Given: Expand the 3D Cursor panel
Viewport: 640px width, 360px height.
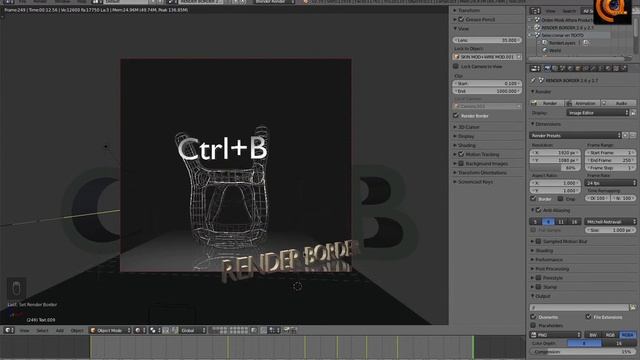Looking at the screenshot, I should (468, 127).
